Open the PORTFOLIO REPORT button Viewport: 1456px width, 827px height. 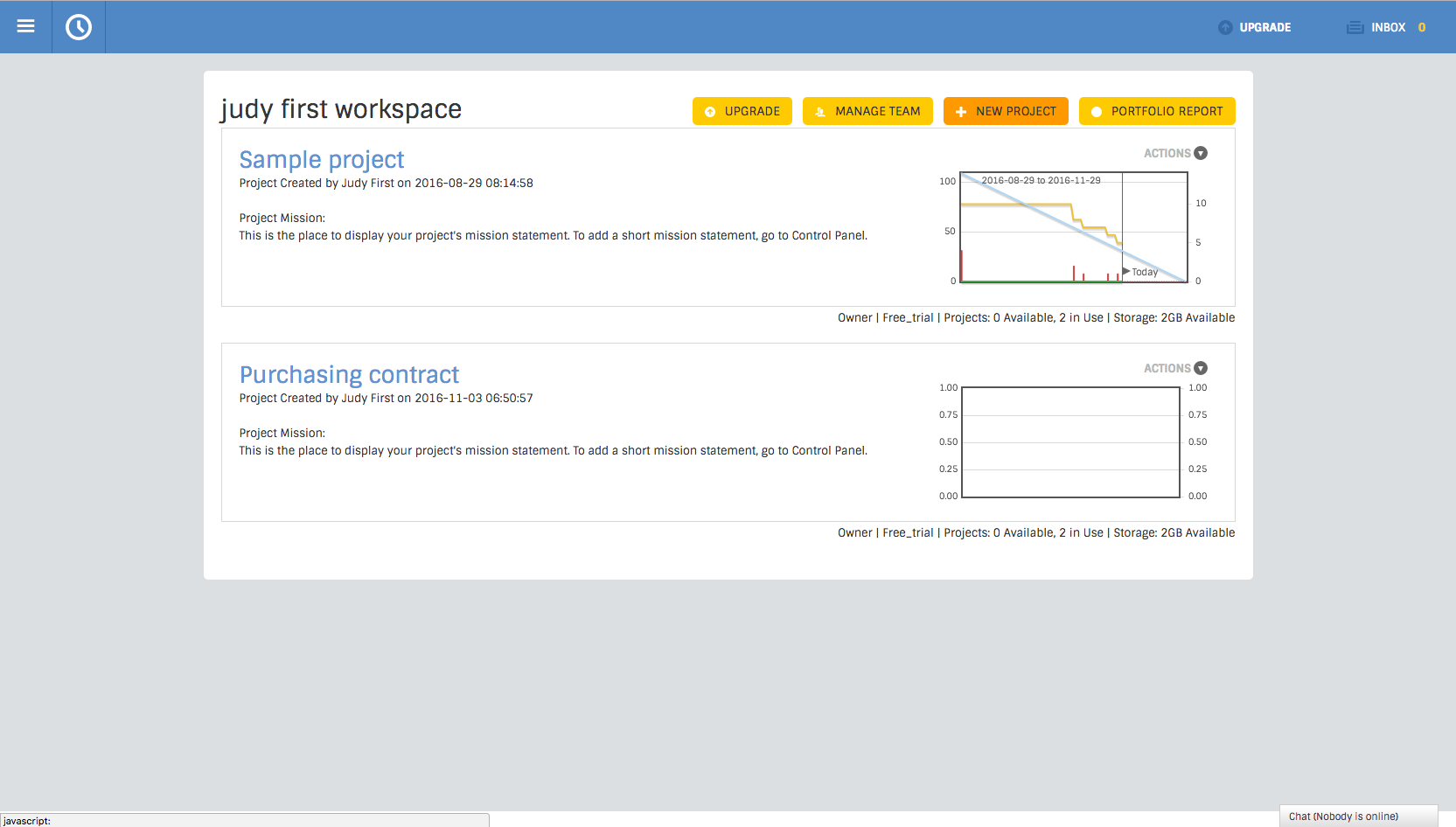pos(1157,111)
